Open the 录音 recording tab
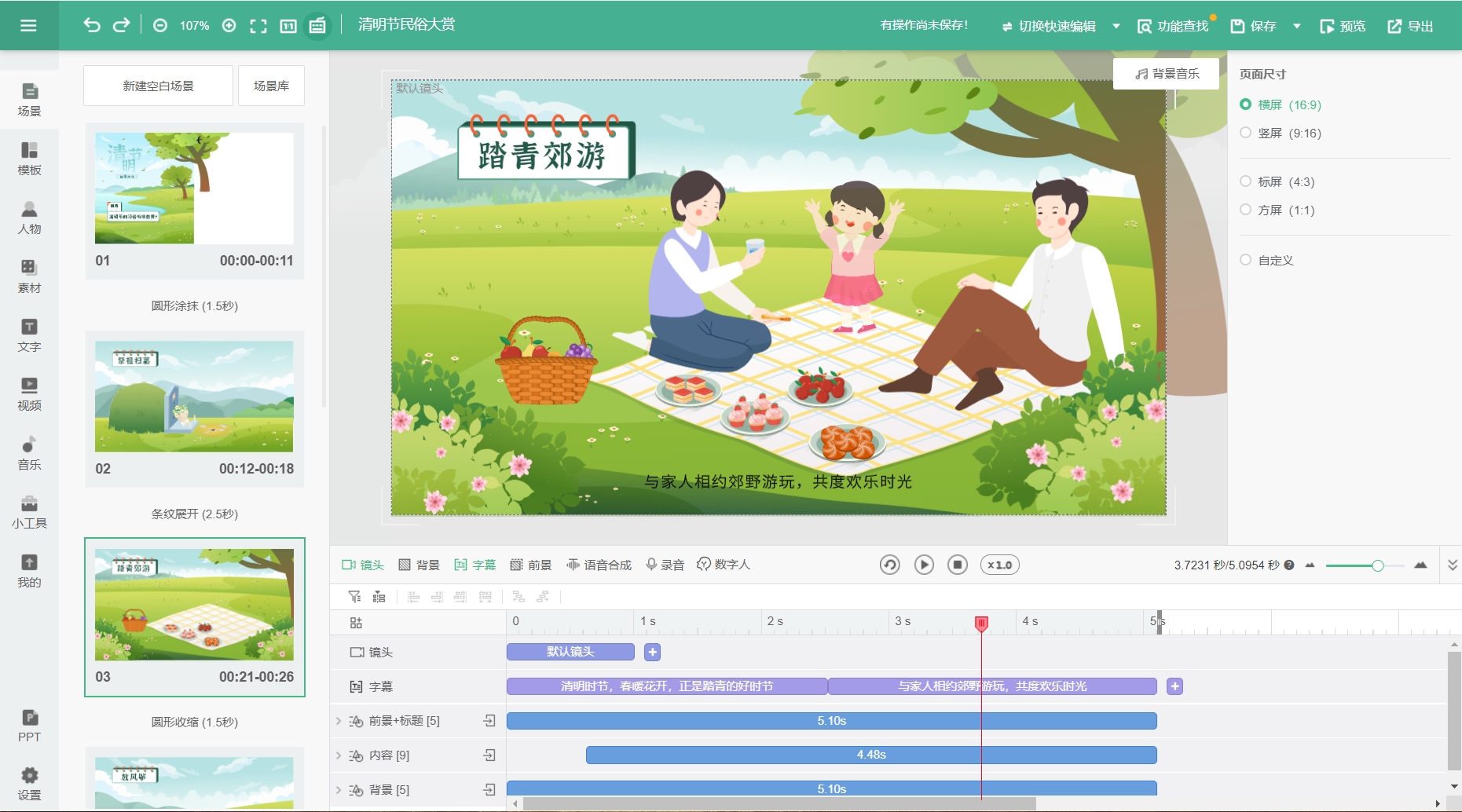This screenshot has height=812, width=1462. coord(665,565)
